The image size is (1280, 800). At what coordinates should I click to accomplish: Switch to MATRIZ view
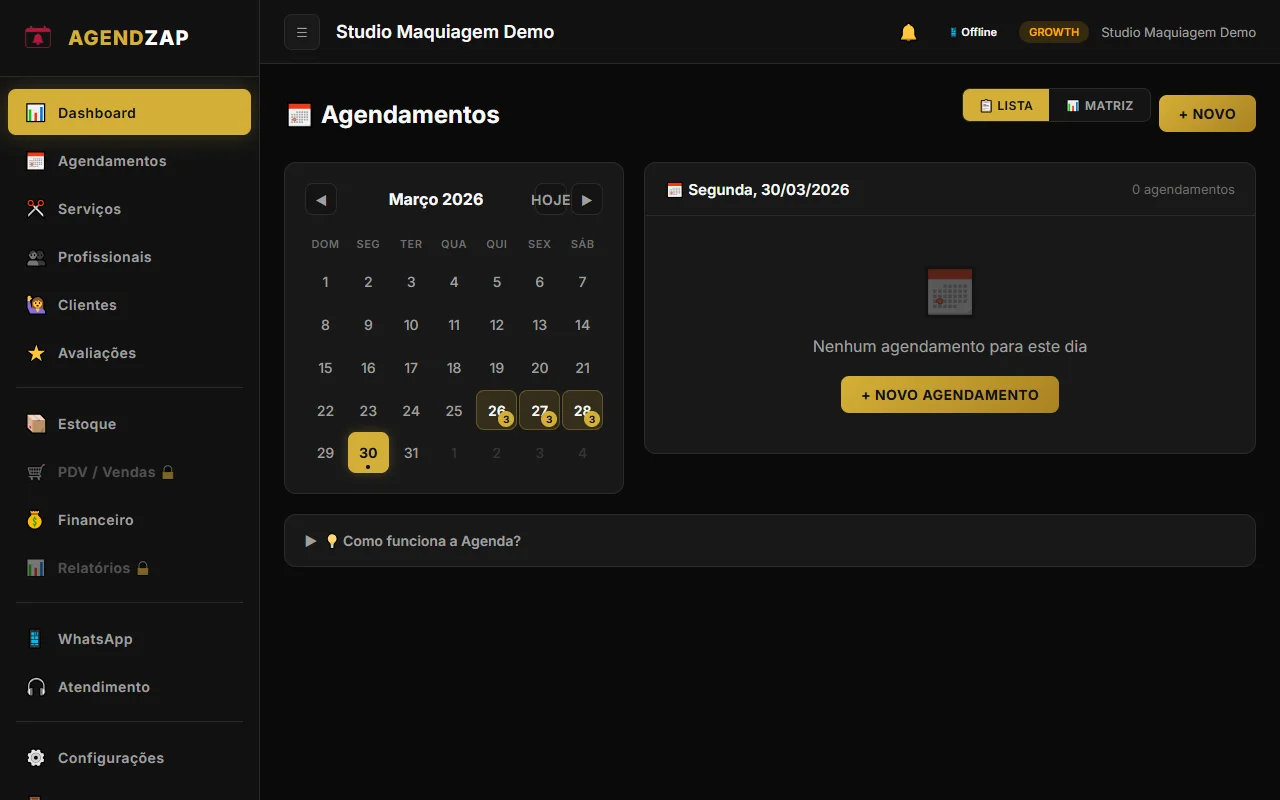1099,105
